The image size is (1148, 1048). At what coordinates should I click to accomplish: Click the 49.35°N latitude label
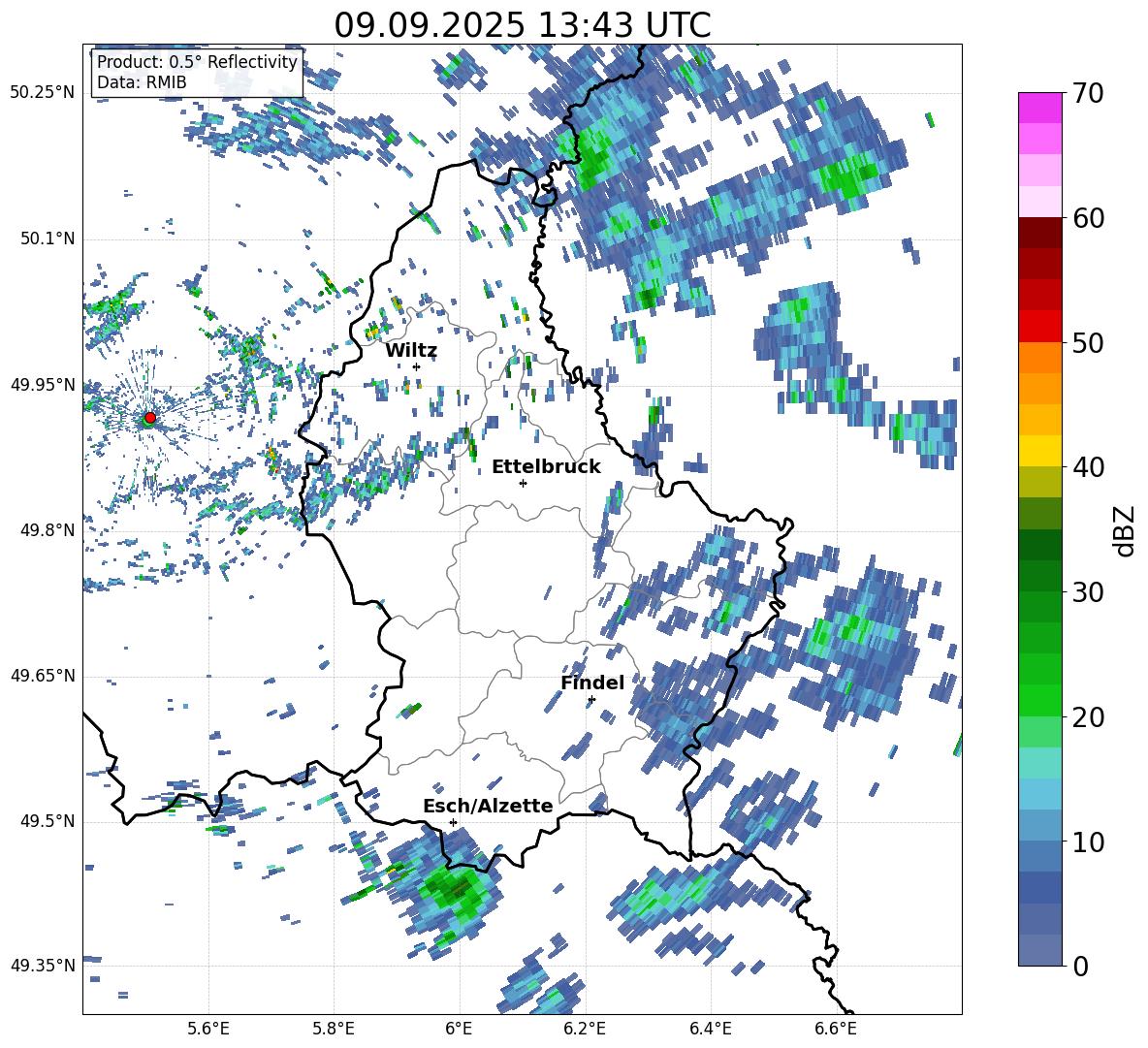43,966
